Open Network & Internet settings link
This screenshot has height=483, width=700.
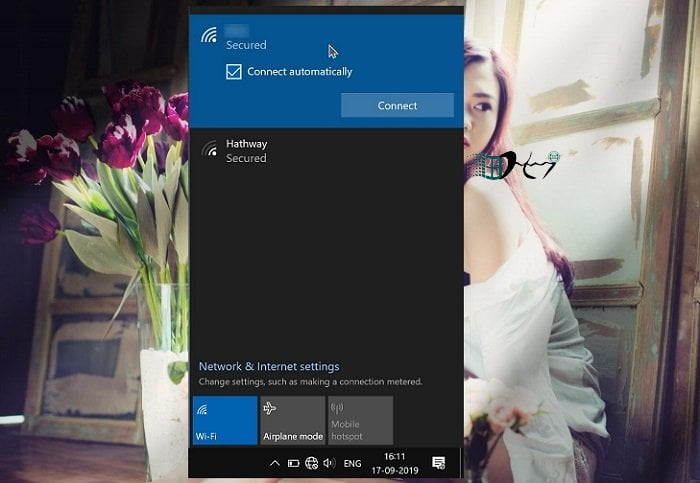(269, 367)
